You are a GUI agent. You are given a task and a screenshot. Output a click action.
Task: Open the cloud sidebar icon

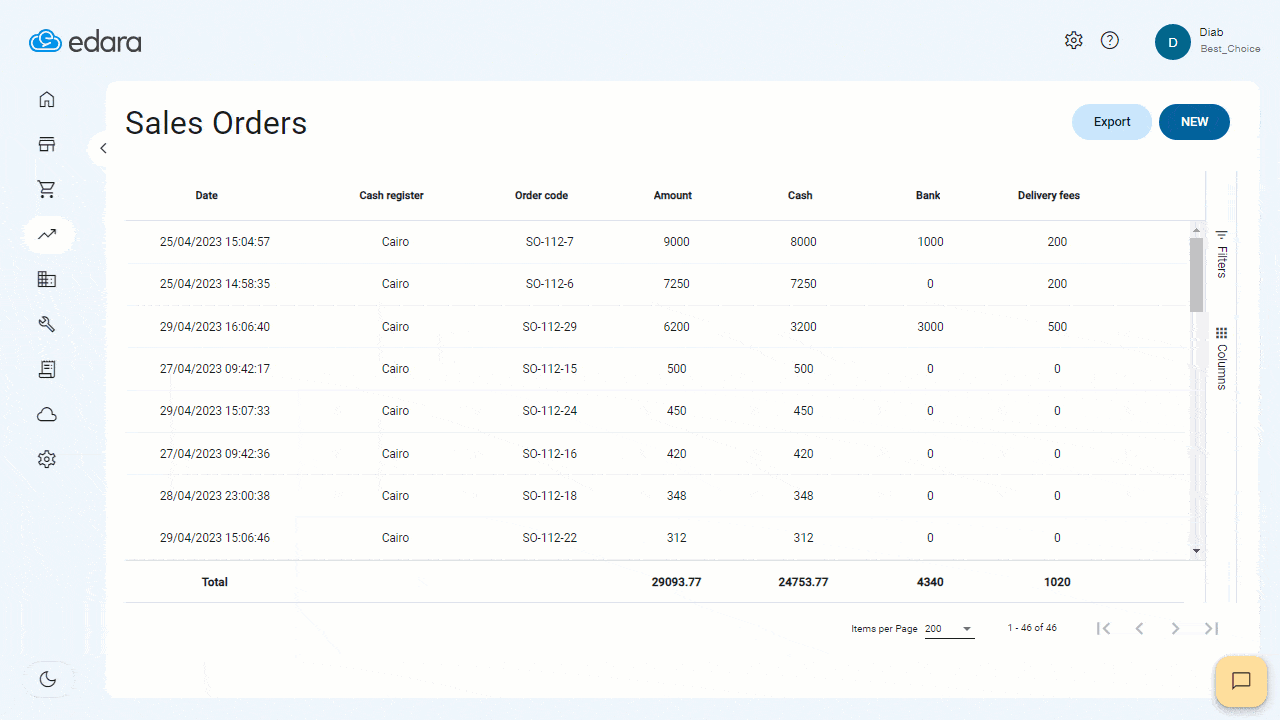pos(47,414)
